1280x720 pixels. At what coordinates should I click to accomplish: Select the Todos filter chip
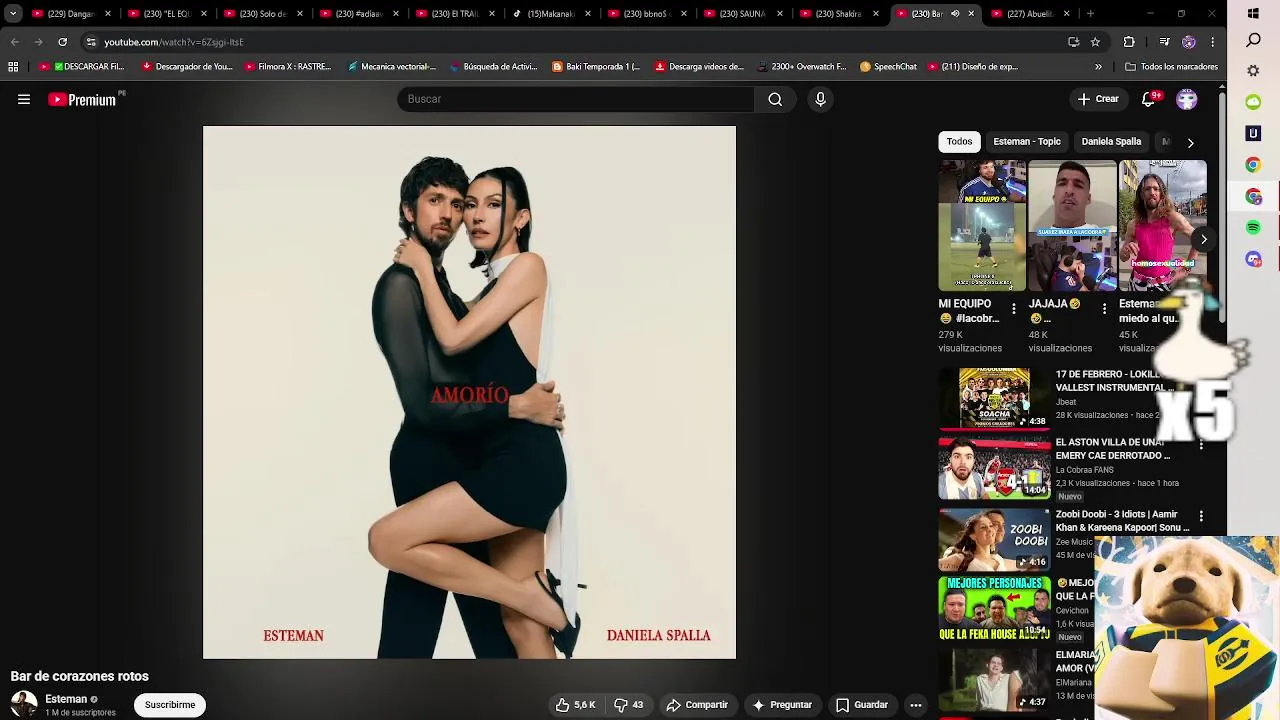[x=959, y=142]
